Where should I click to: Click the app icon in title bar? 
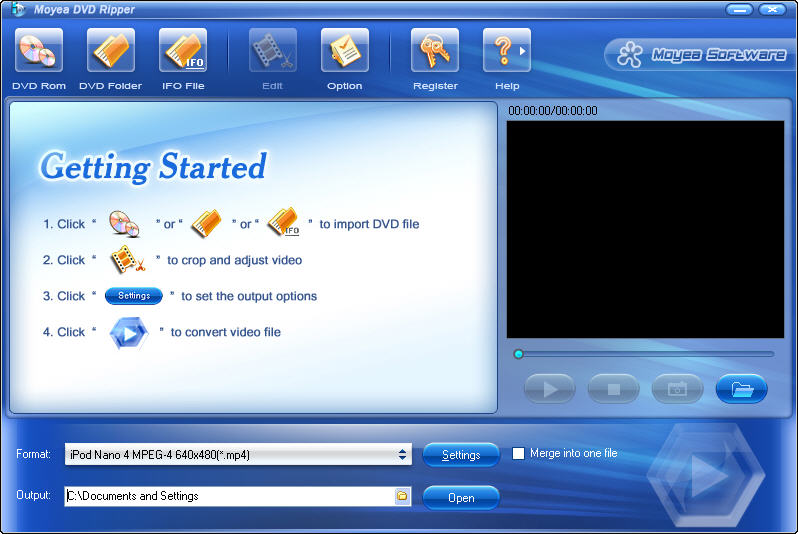[x=18, y=9]
